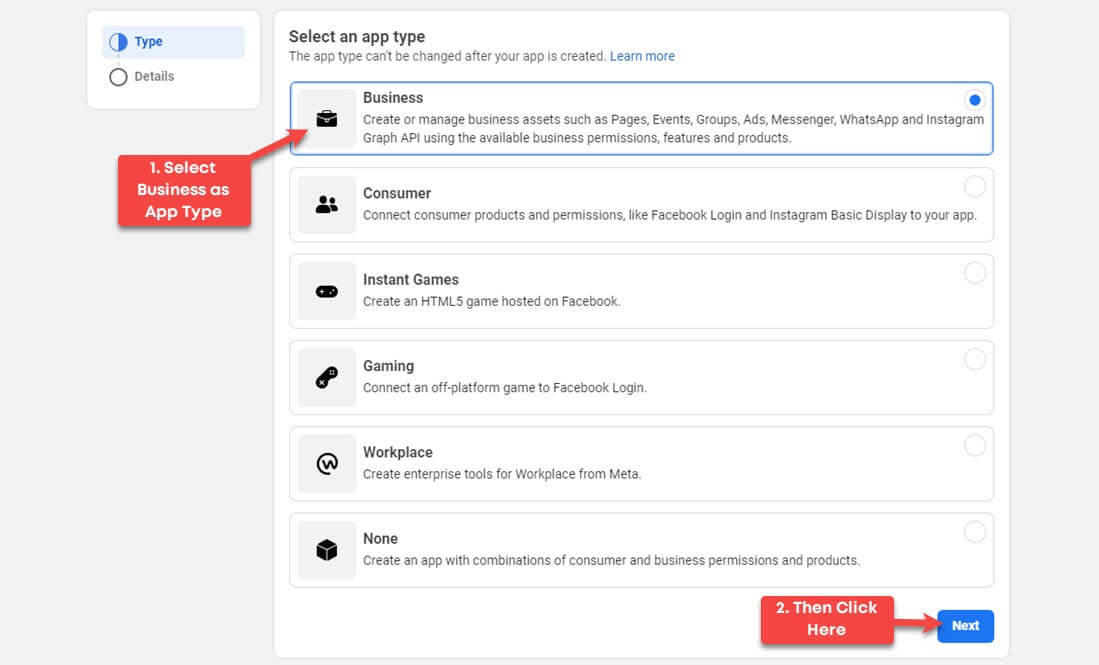Pick the Gaming radio button
The image size is (1099, 665).
(x=974, y=359)
